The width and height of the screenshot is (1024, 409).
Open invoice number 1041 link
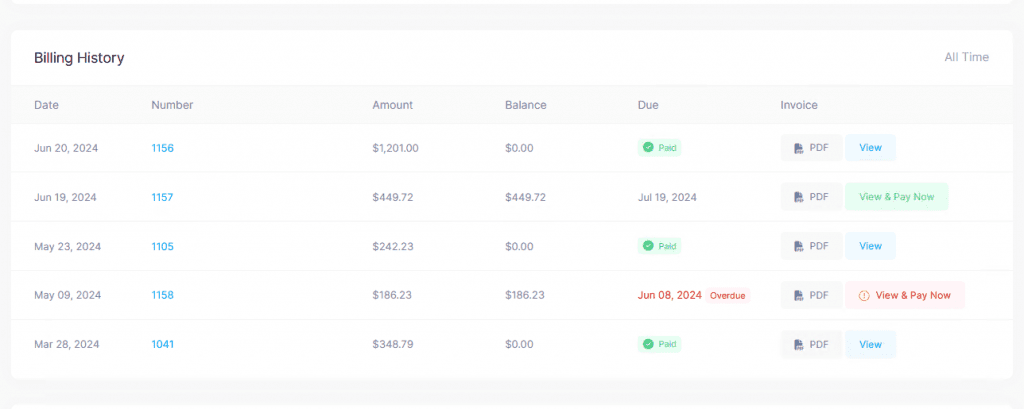point(162,344)
